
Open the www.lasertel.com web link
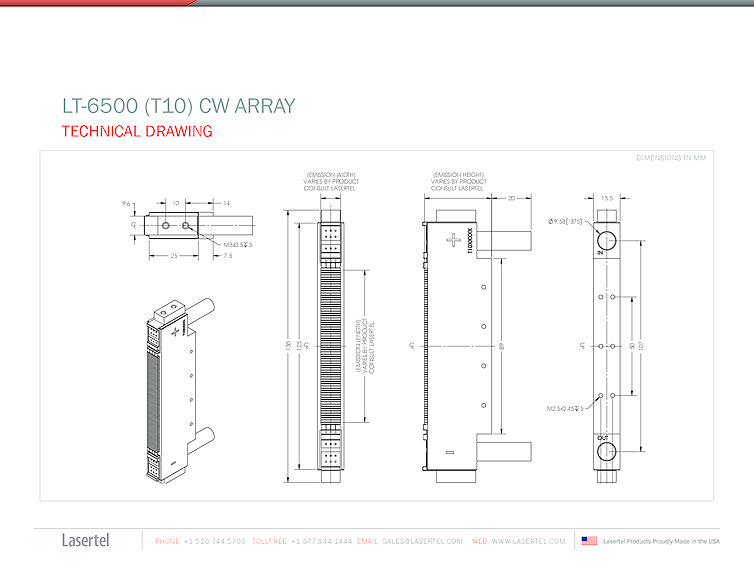click(528, 541)
